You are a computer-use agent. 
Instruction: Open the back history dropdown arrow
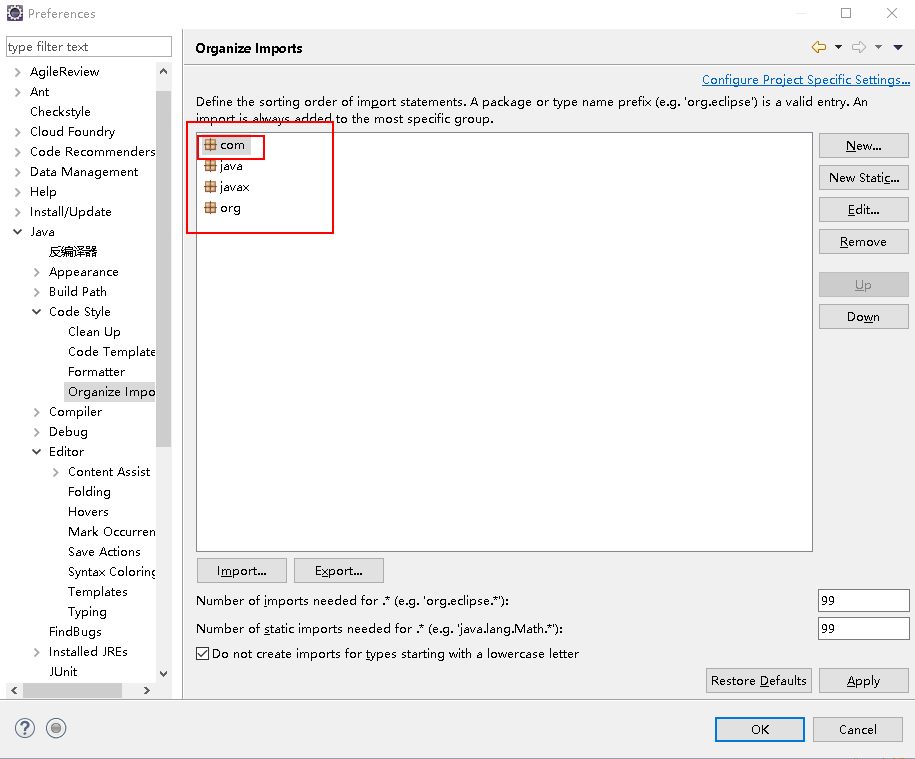click(x=839, y=47)
